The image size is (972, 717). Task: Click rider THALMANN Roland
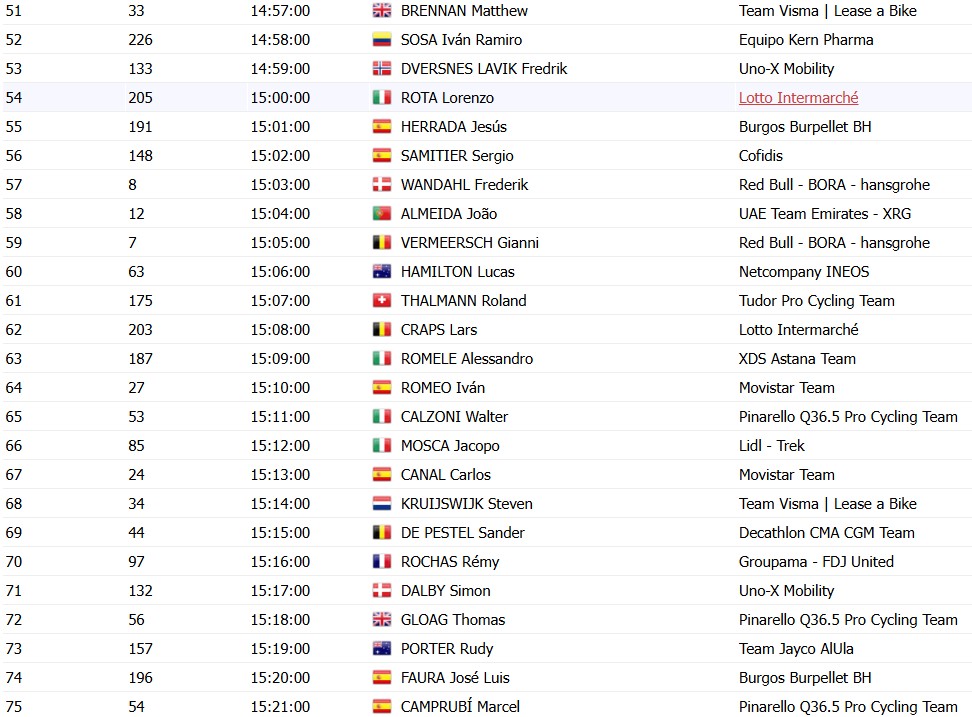[464, 301]
